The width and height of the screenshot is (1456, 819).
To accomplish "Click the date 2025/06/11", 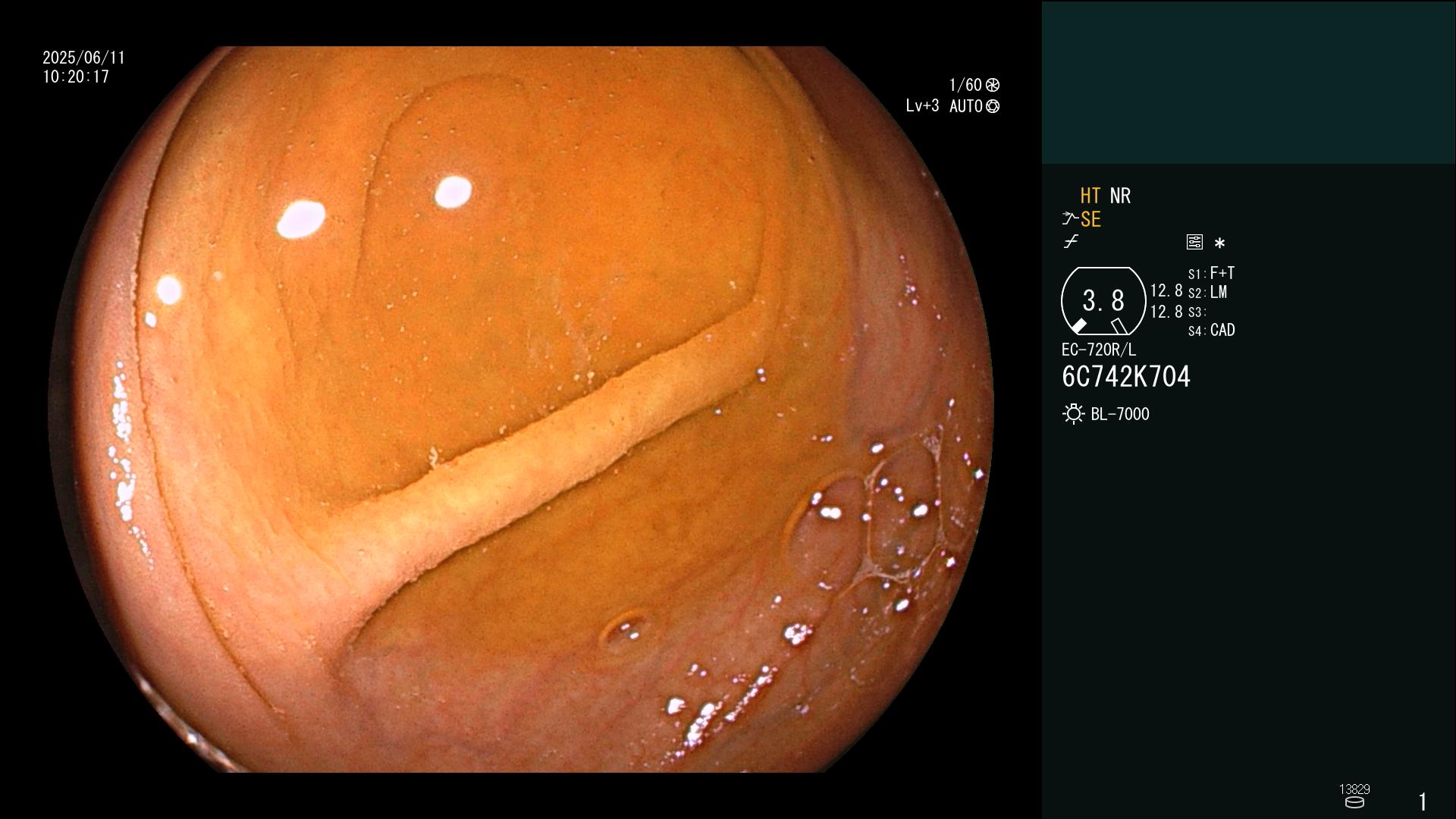I will point(84,58).
